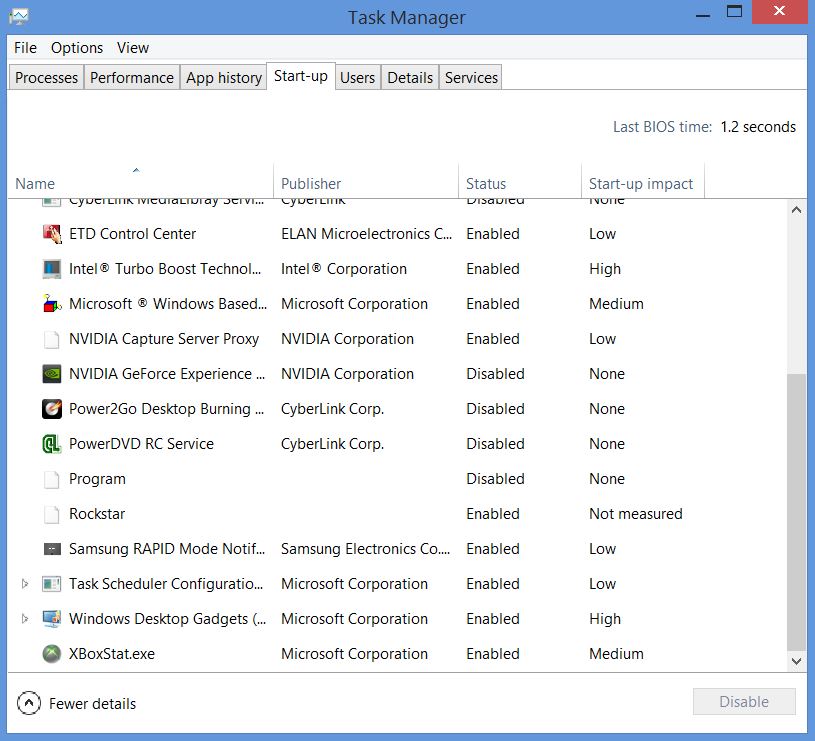The width and height of the screenshot is (815, 741).
Task: Select the Start-up tab
Action: [x=301, y=76]
